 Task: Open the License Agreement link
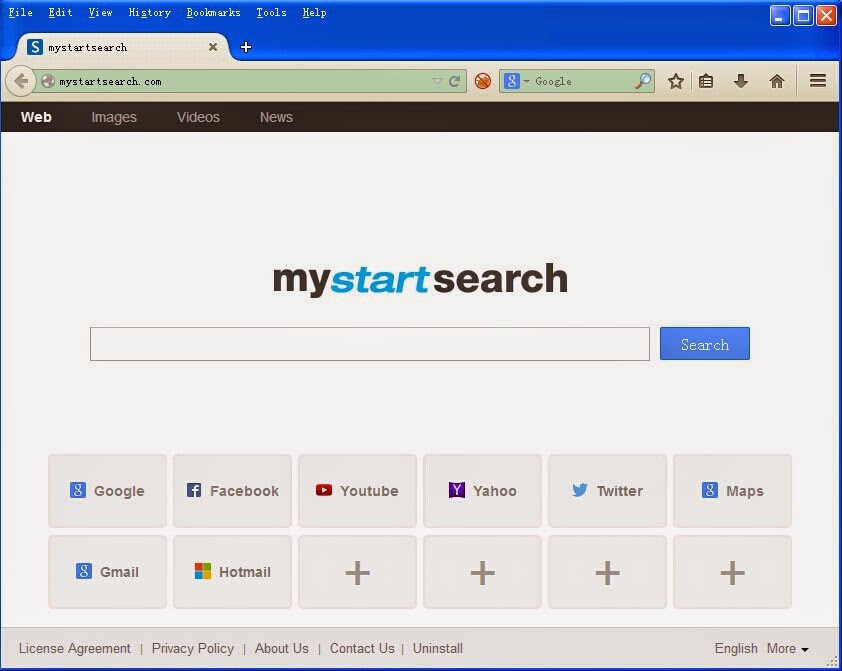pyautogui.click(x=75, y=648)
